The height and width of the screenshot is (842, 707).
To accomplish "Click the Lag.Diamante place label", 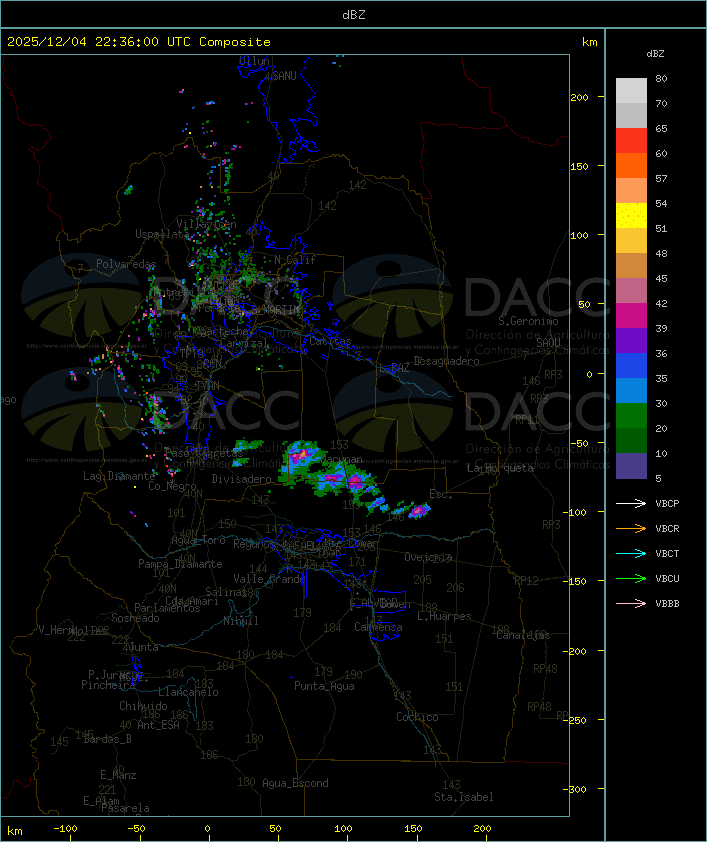I will (119, 476).
